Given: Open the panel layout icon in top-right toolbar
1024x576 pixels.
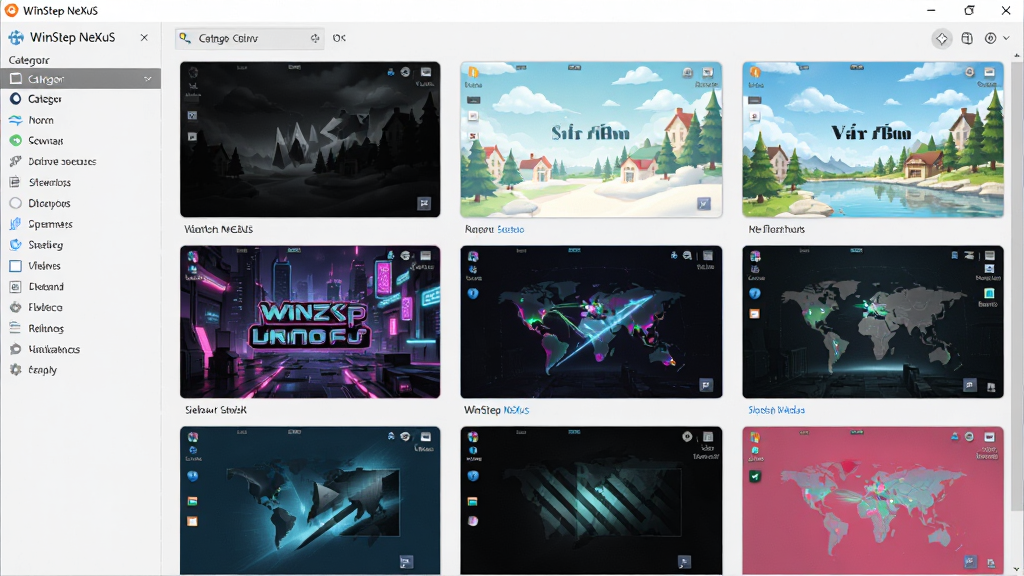Looking at the screenshot, I should tap(967, 39).
